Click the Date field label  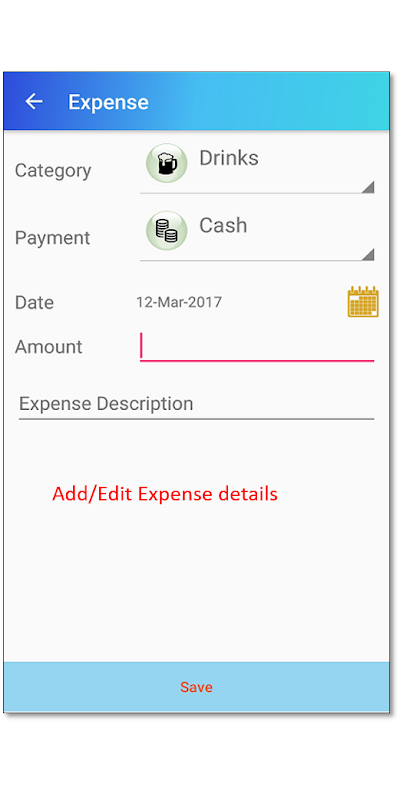[x=34, y=303]
